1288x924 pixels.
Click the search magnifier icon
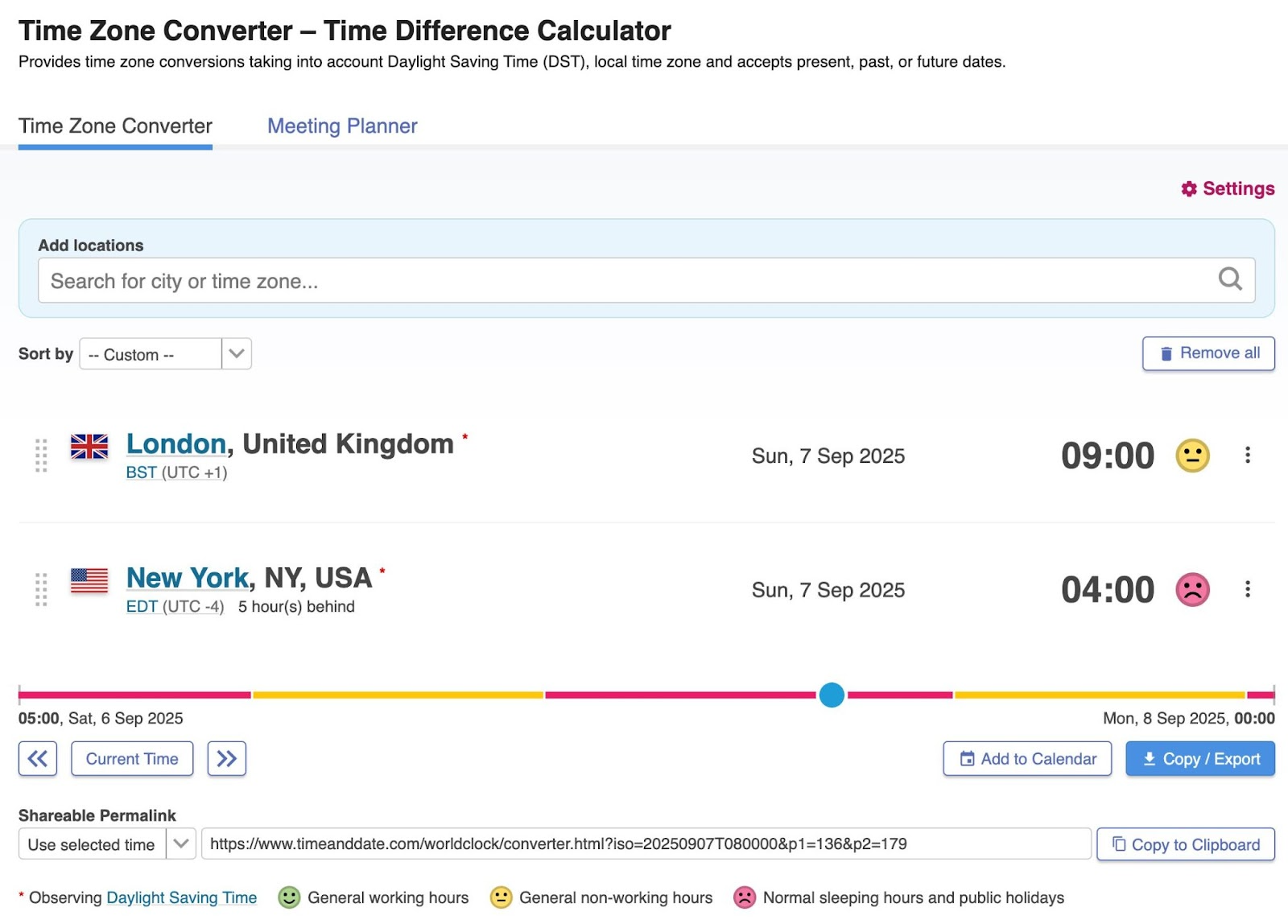[x=1229, y=279]
